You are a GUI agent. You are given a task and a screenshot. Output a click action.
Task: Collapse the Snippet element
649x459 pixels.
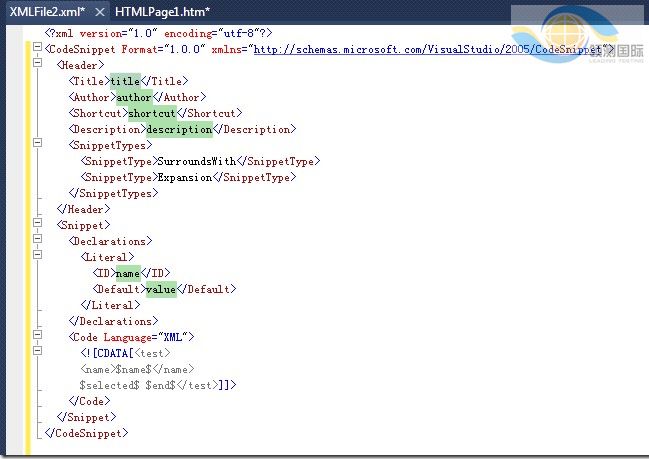37,223
